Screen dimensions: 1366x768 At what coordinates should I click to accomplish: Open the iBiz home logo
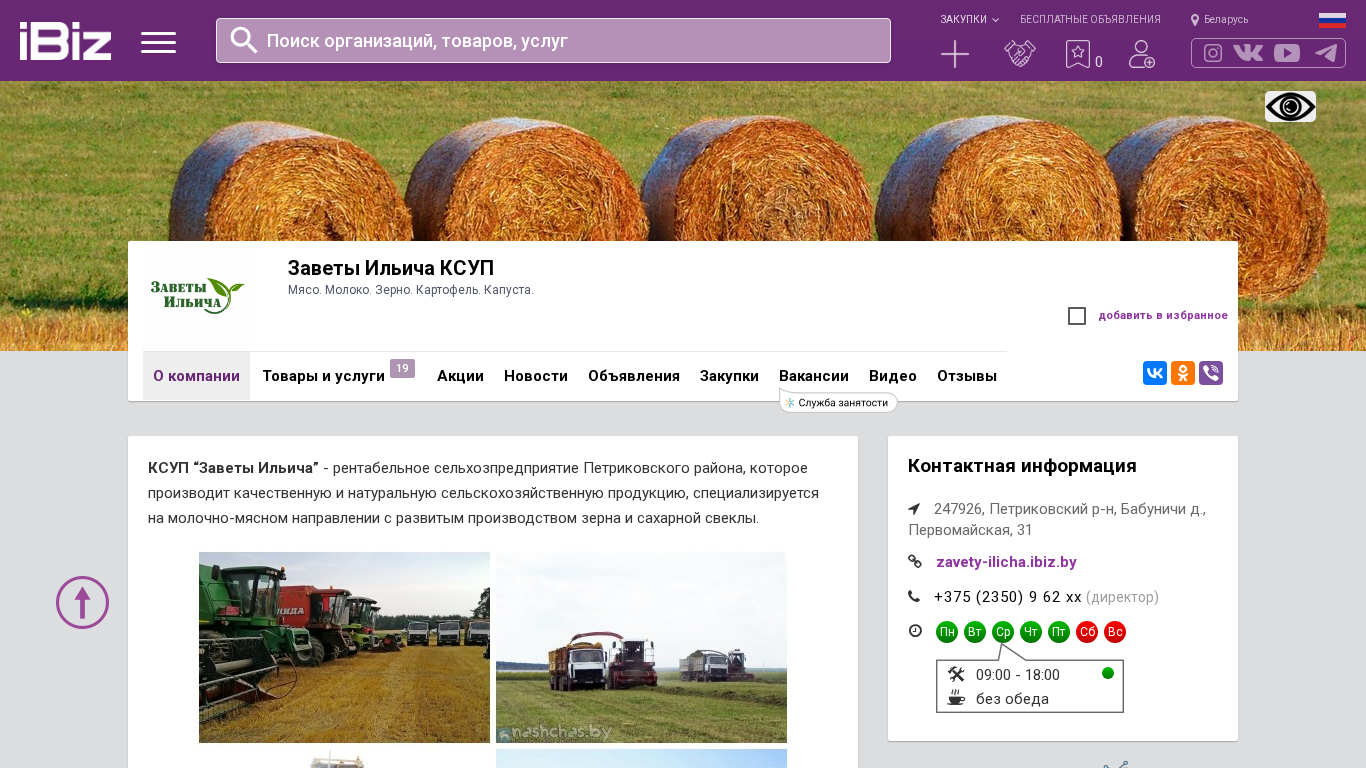(x=65, y=41)
